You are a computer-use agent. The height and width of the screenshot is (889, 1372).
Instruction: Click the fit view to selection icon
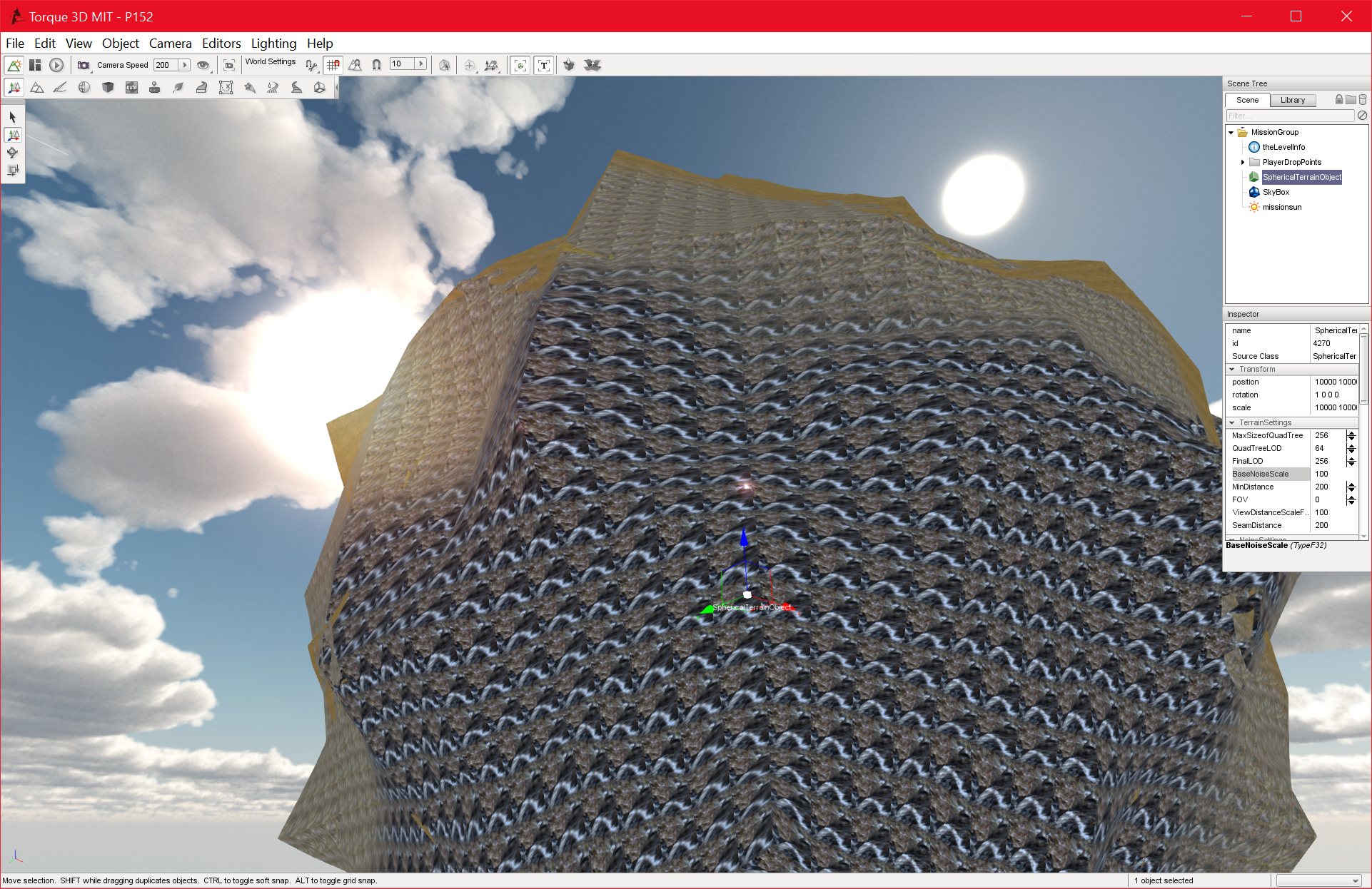[x=229, y=65]
